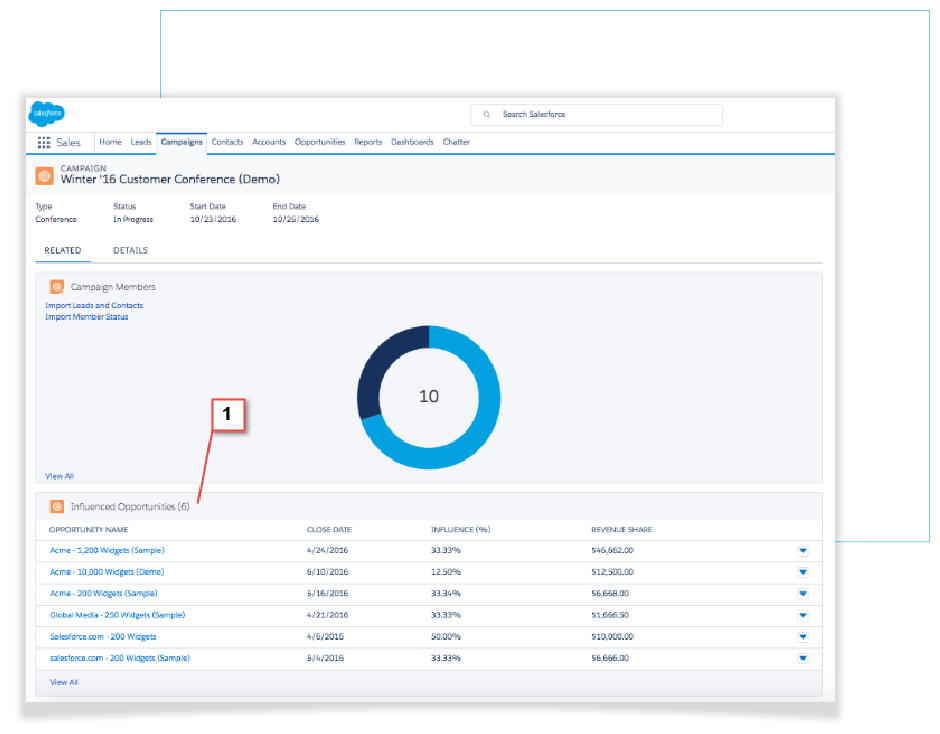Click the 5/16/2016 close date
The image size is (940, 734).
327,594
